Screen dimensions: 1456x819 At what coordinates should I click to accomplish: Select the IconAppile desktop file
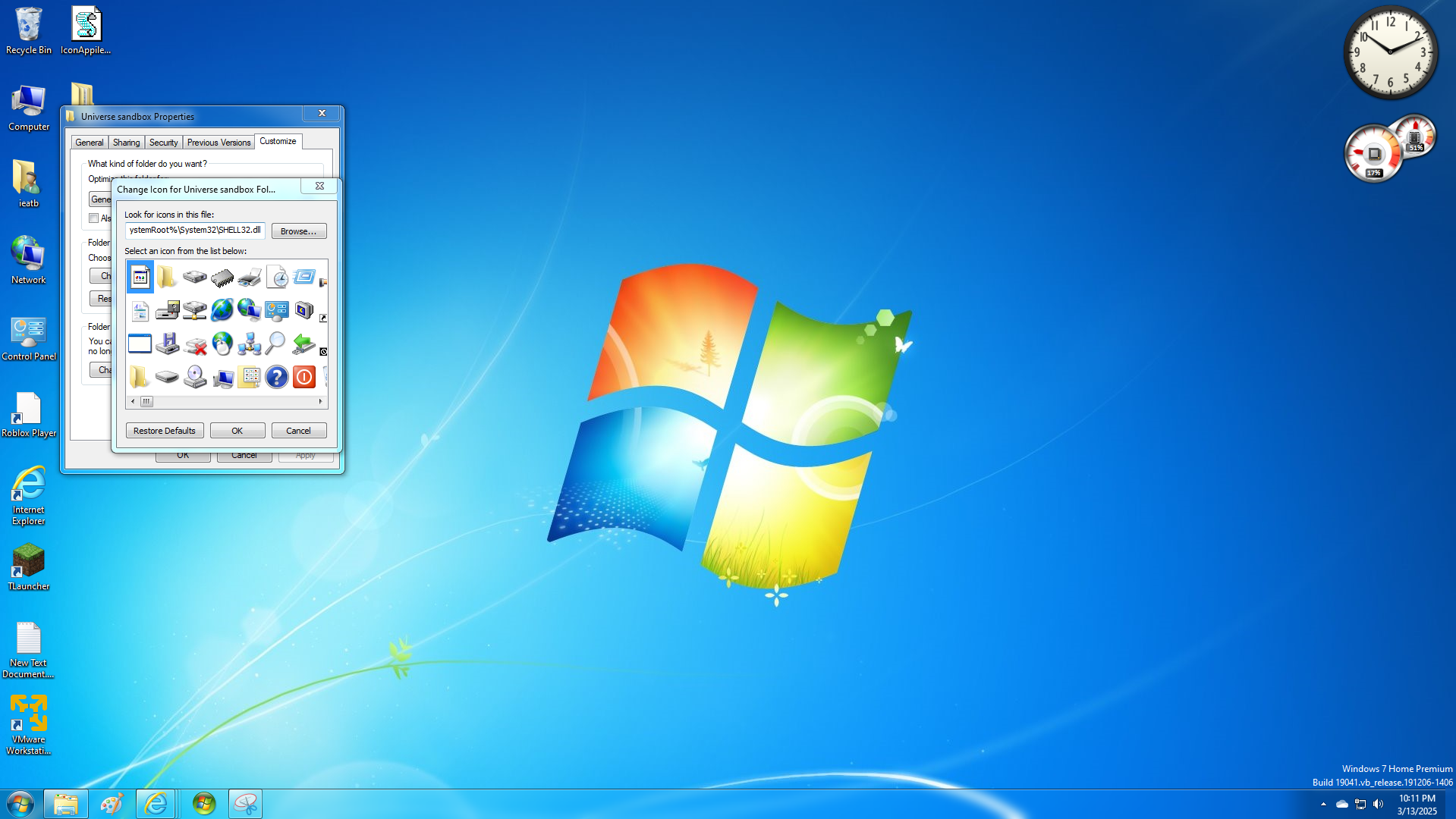[x=86, y=31]
